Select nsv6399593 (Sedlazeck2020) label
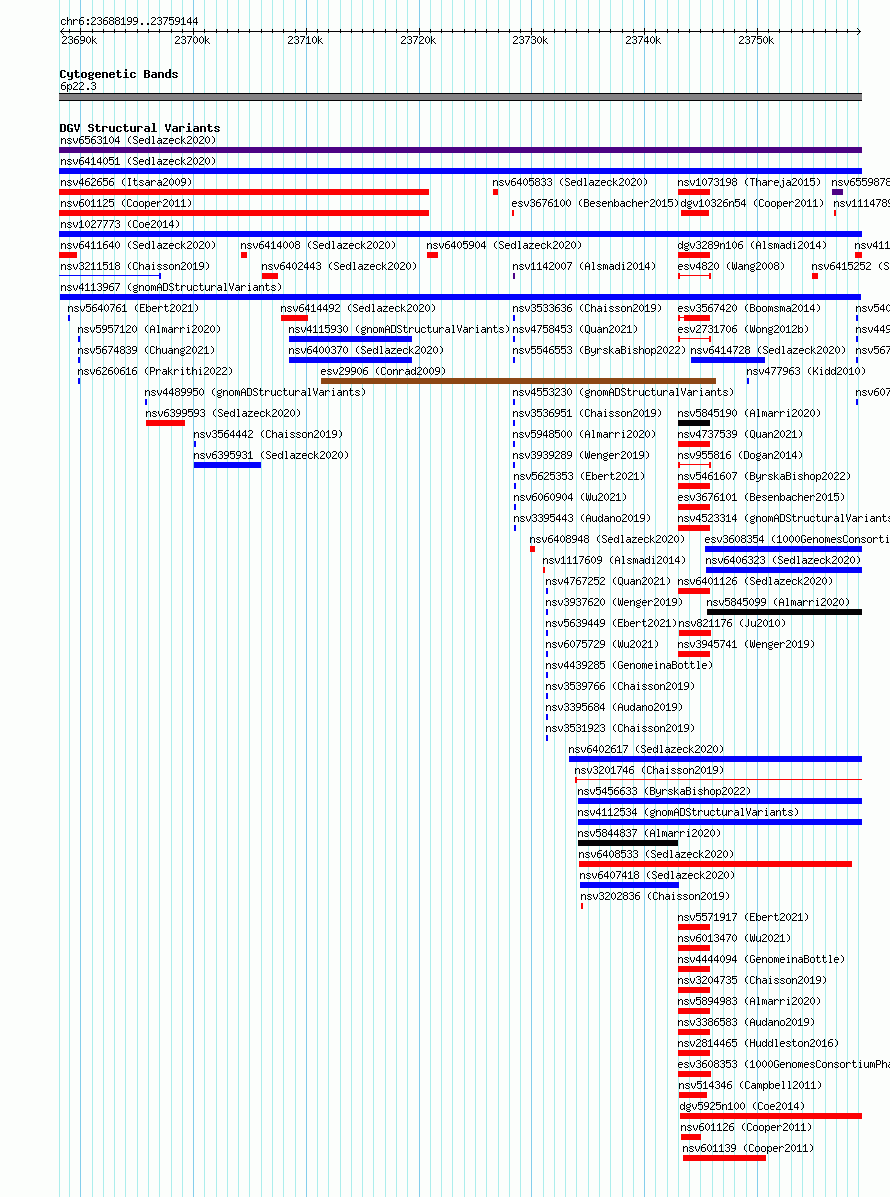This screenshot has height=1197, width=890. point(224,413)
